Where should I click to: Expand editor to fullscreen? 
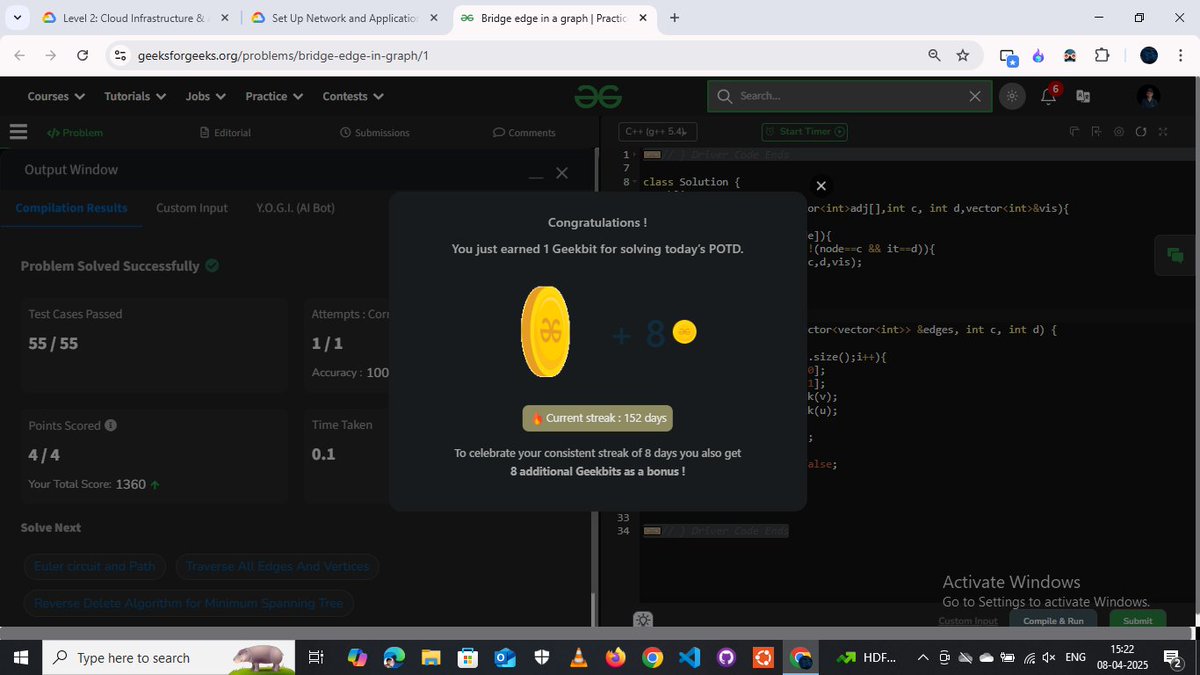pyautogui.click(x=1163, y=131)
